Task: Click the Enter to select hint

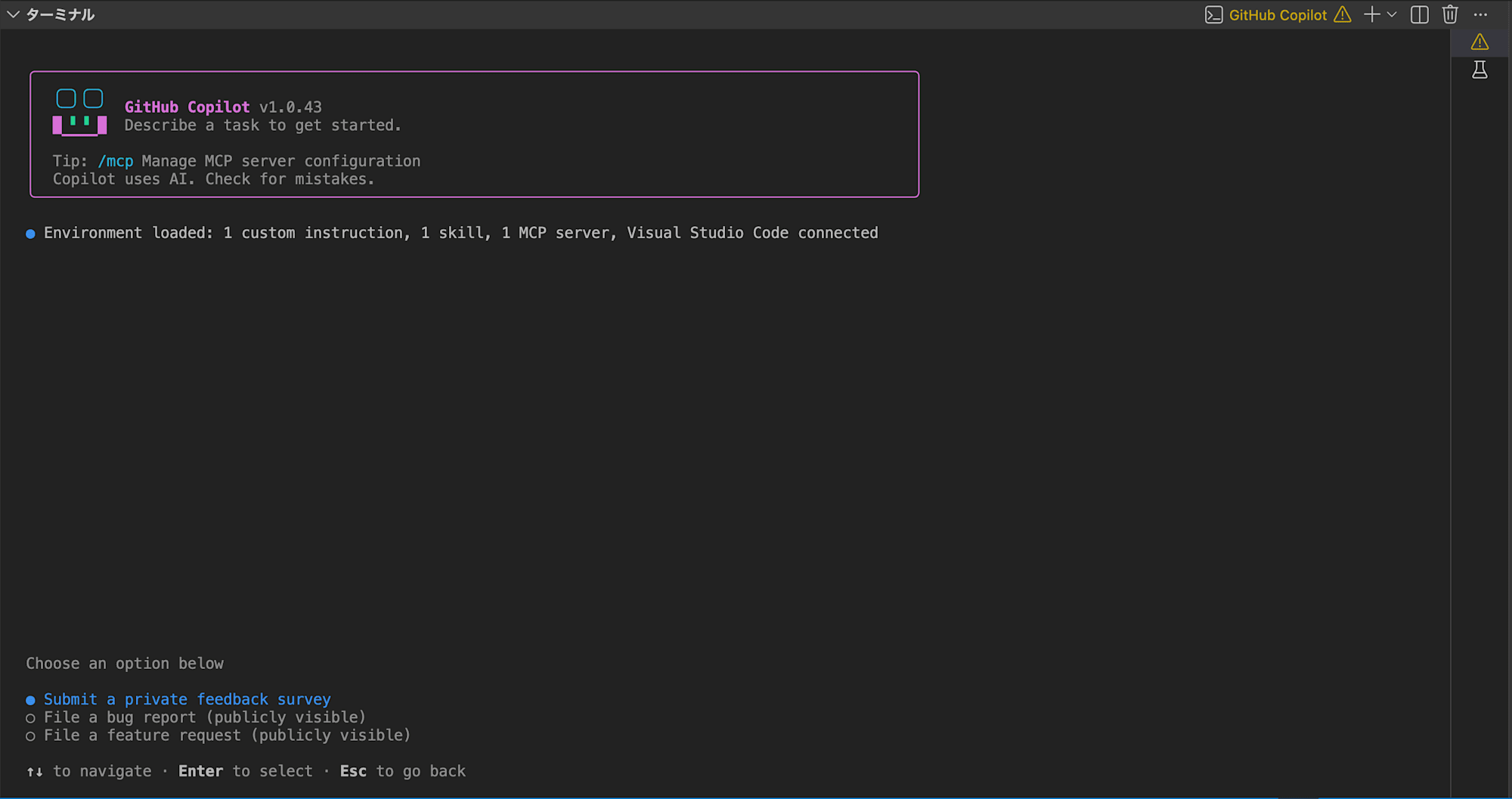Action: pos(246,771)
